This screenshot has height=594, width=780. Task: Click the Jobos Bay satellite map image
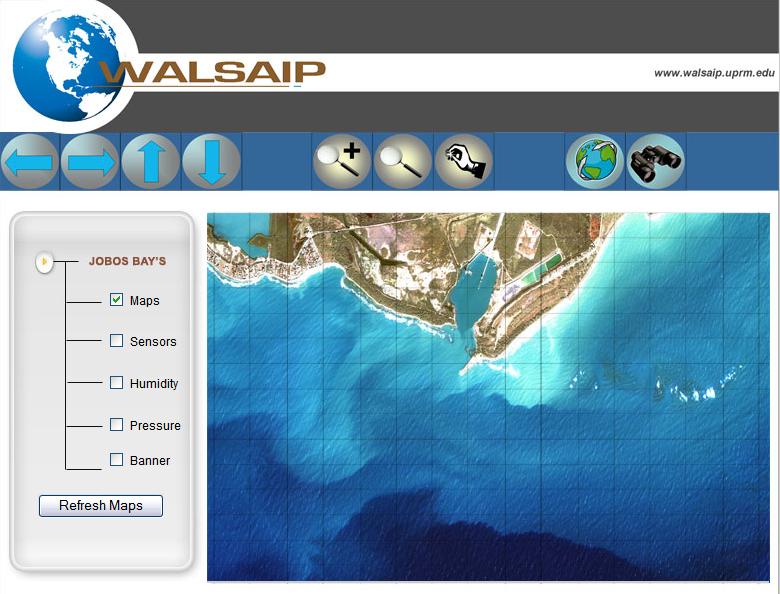[488, 397]
